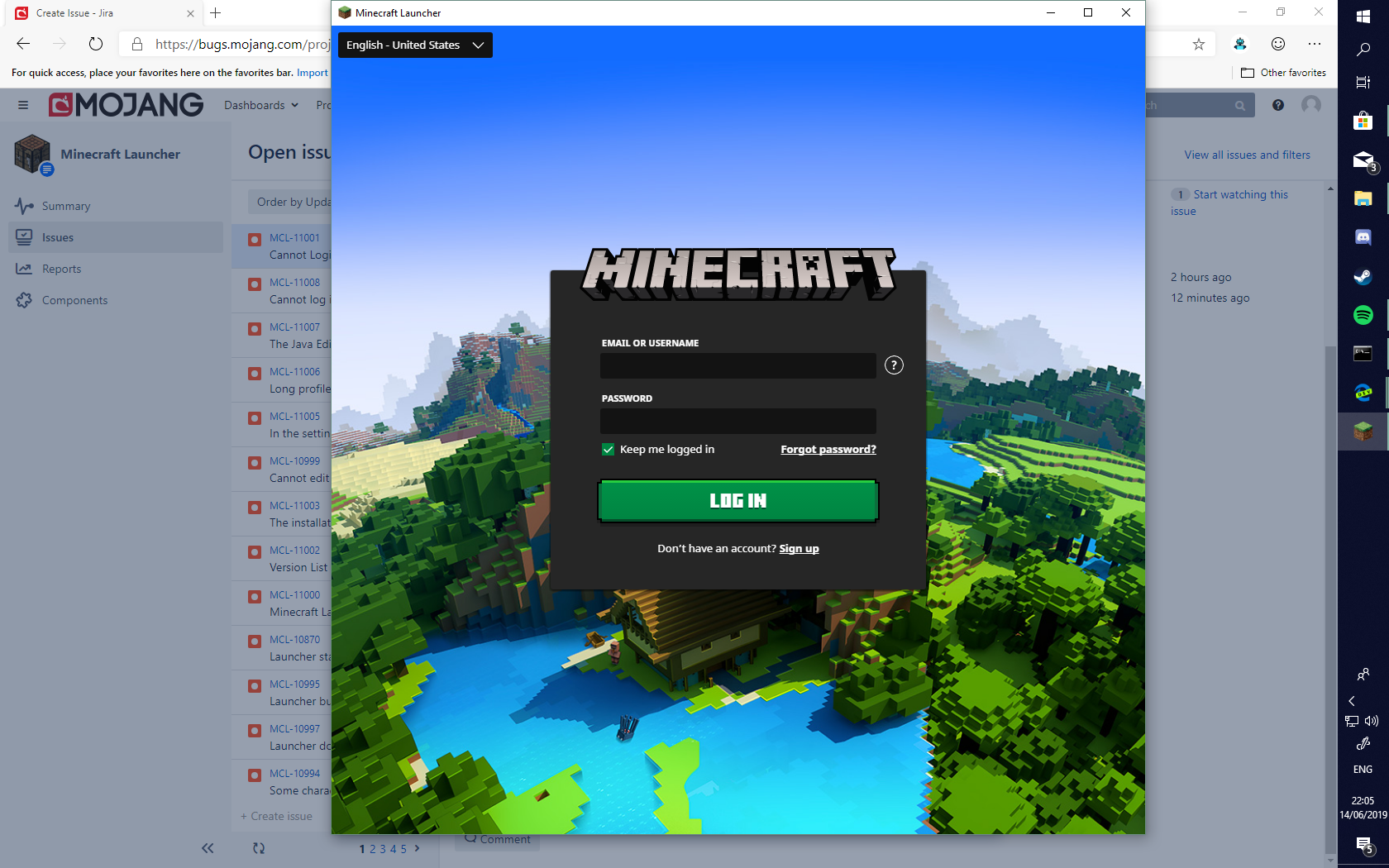Open the Other favorites folder

1283,73
